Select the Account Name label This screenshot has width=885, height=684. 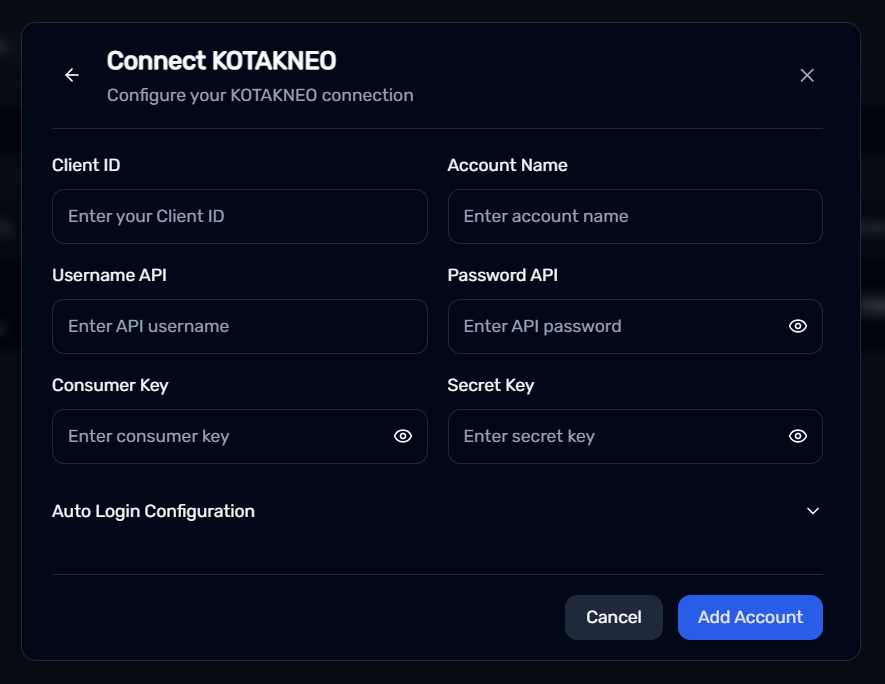coord(507,165)
